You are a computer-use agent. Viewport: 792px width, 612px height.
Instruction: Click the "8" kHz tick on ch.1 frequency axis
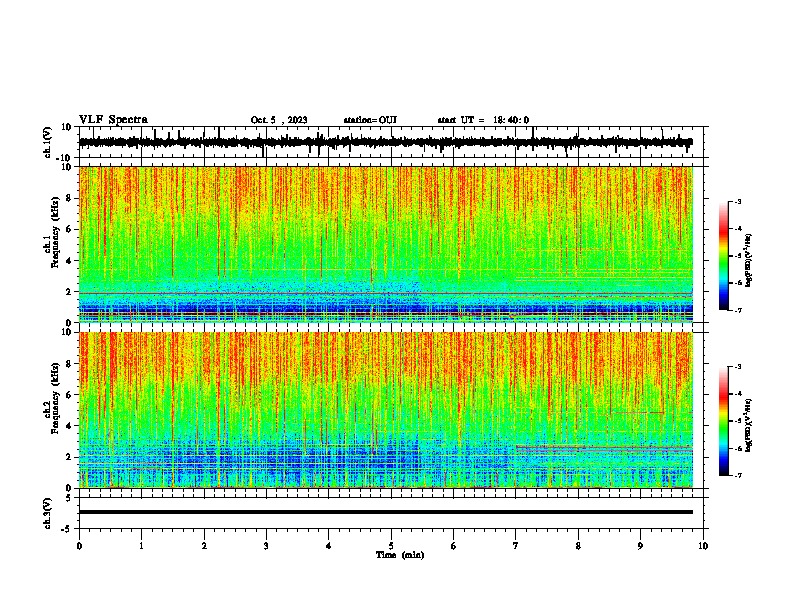[69, 198]
